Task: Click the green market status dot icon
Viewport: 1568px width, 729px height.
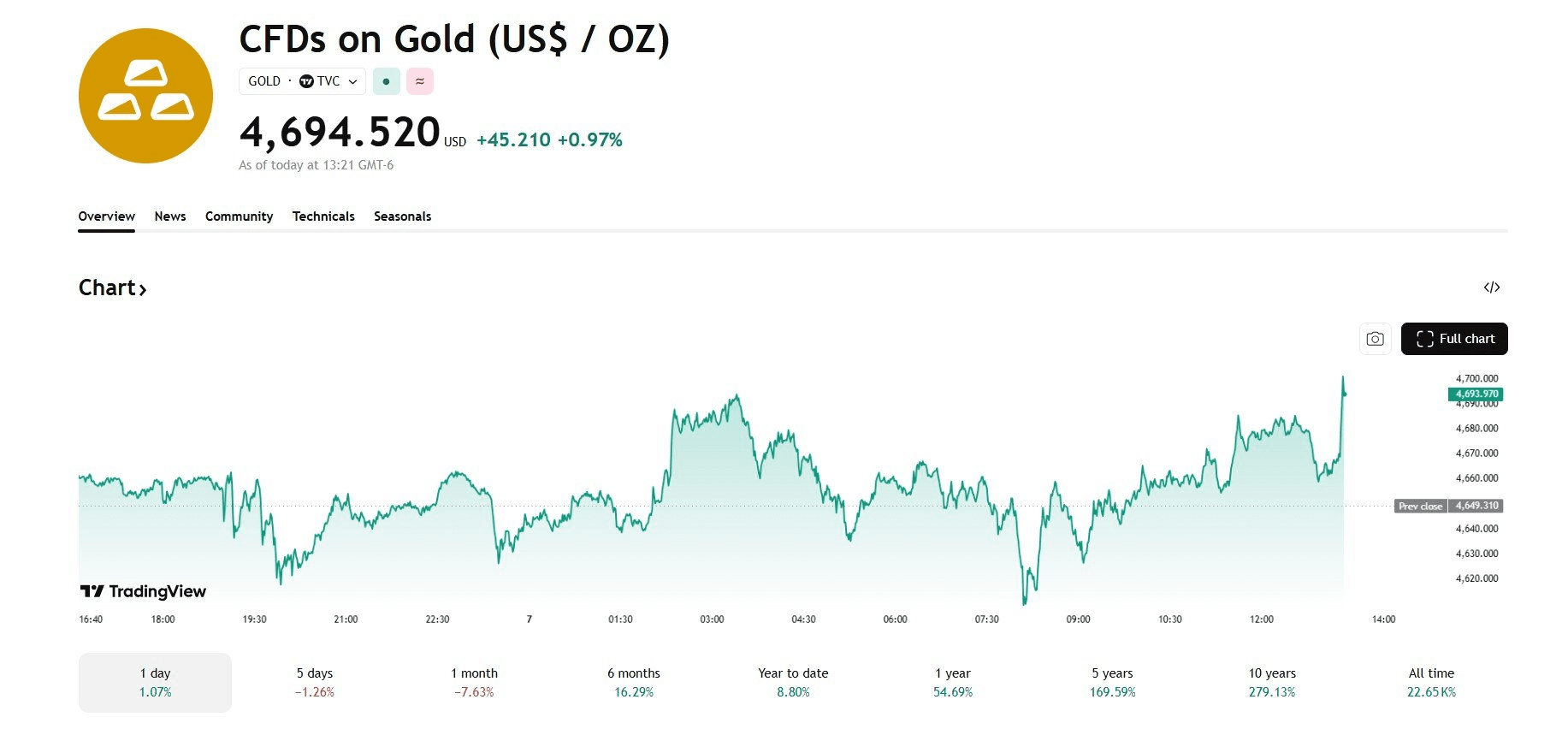Action: pos(387,81)
